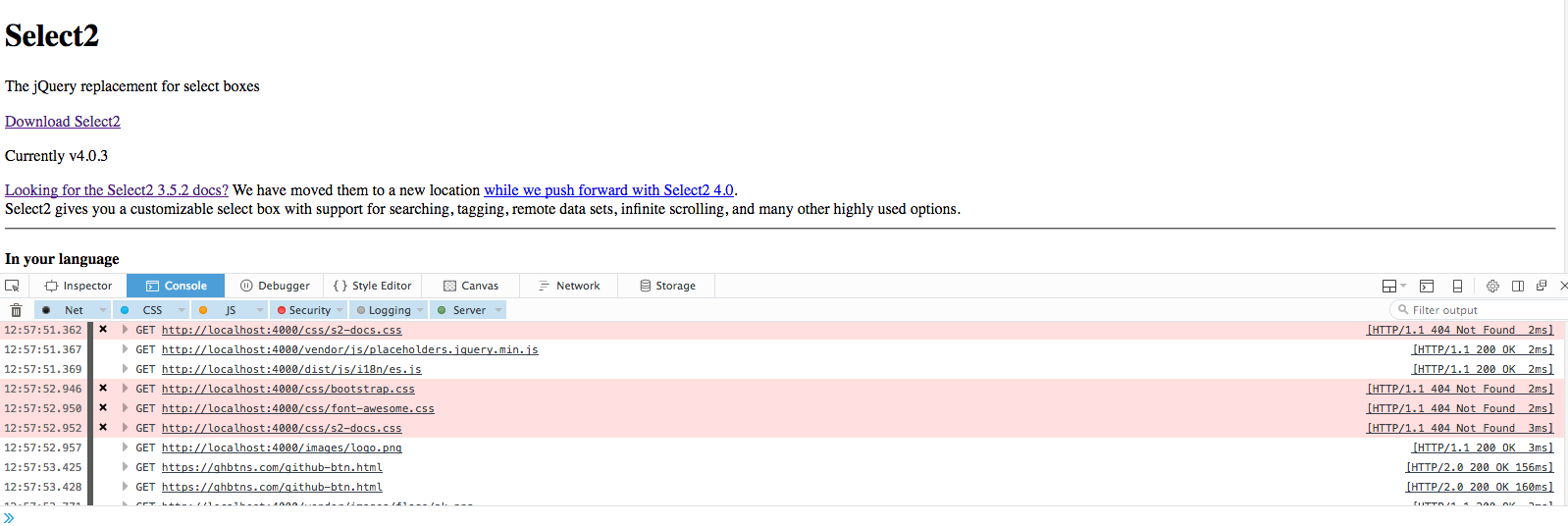Screen dimensions: 1568x526
Task: Click error X icon on font-awesome.css row
Action: (x=103, y=408)
